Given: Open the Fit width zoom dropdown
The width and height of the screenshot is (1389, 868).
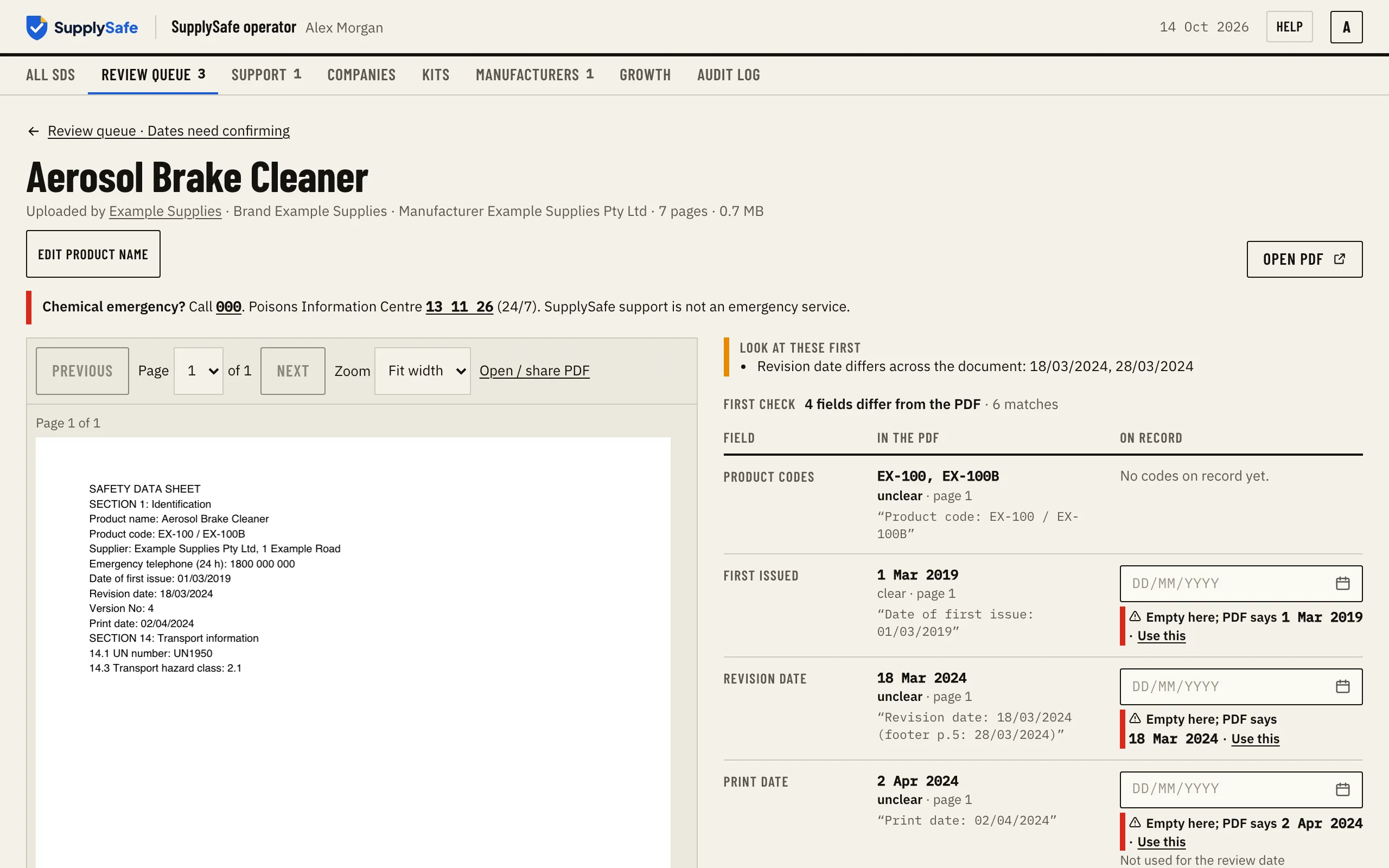Looking at the screenshot, I should coord(423,371).
